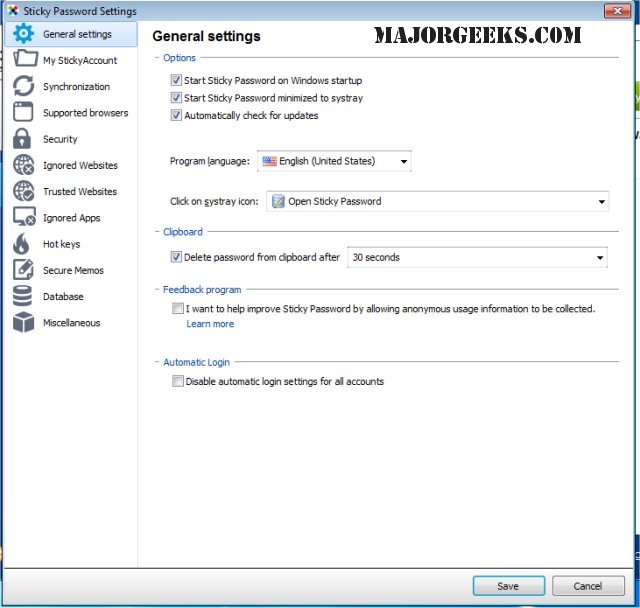
Task: Open Trusted Websites page
Action: 71,191
